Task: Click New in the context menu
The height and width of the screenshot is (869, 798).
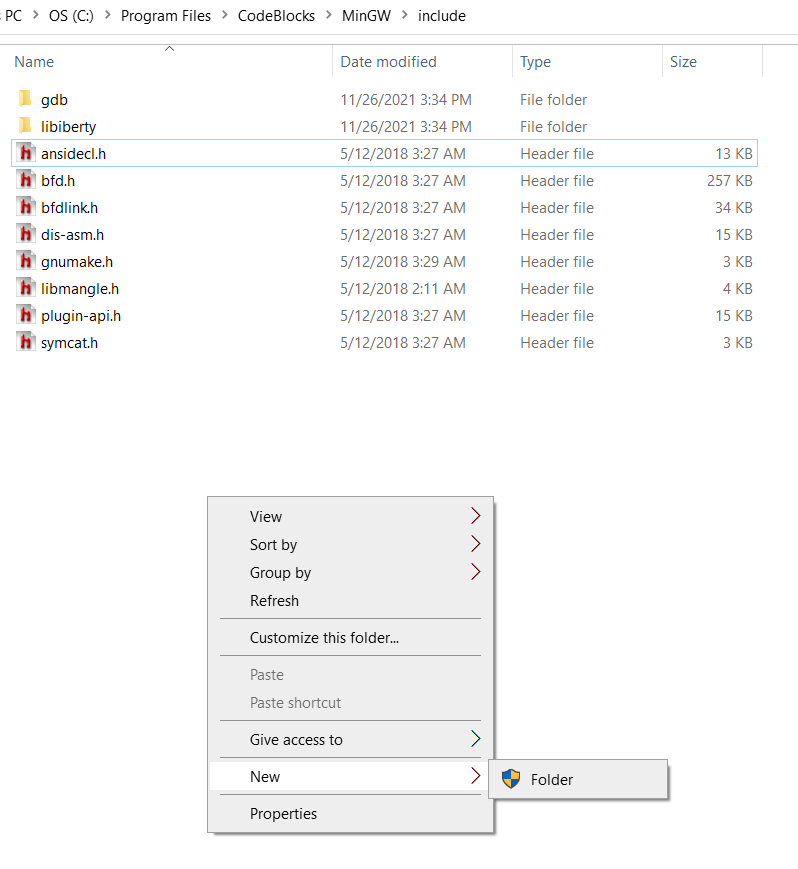Action: point(265,777)
